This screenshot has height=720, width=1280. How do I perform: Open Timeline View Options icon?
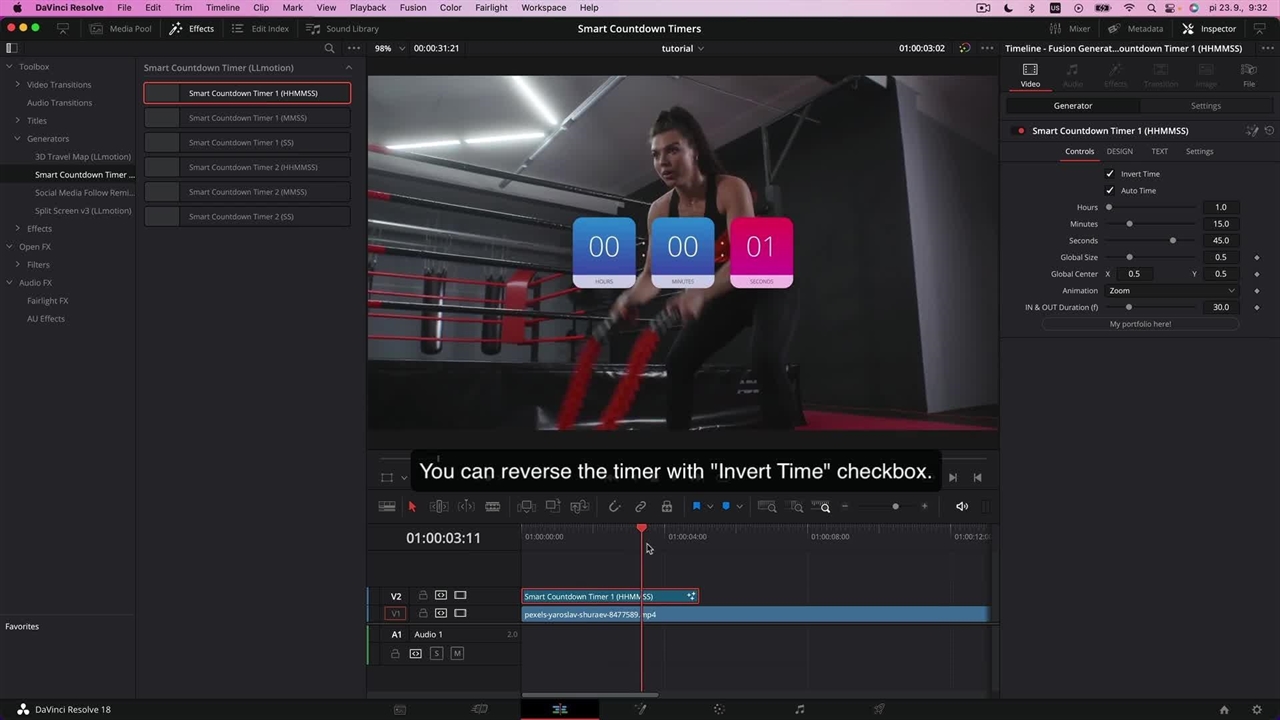coord(387,507)
